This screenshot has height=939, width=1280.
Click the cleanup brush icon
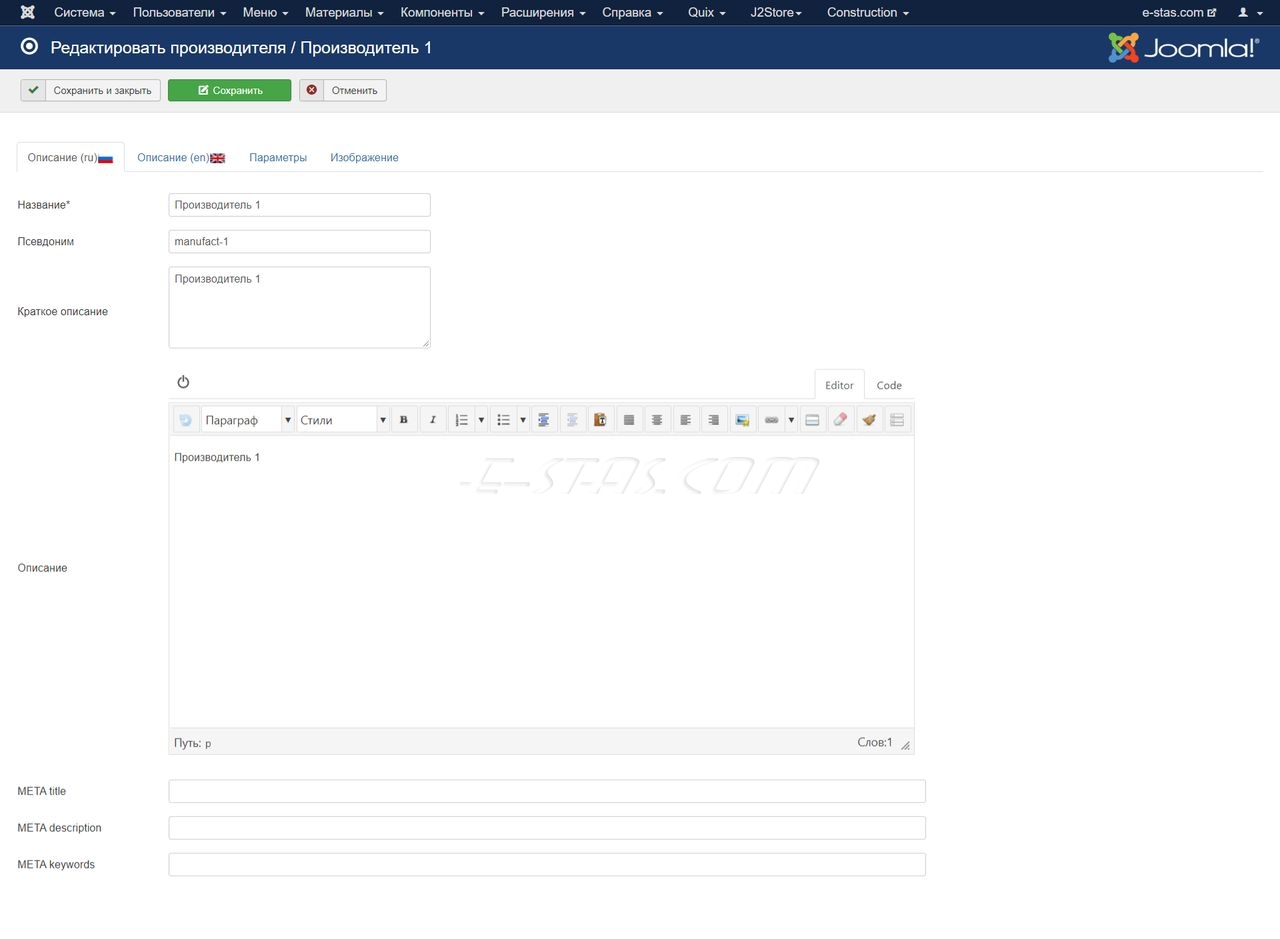(x=869, y=420)
